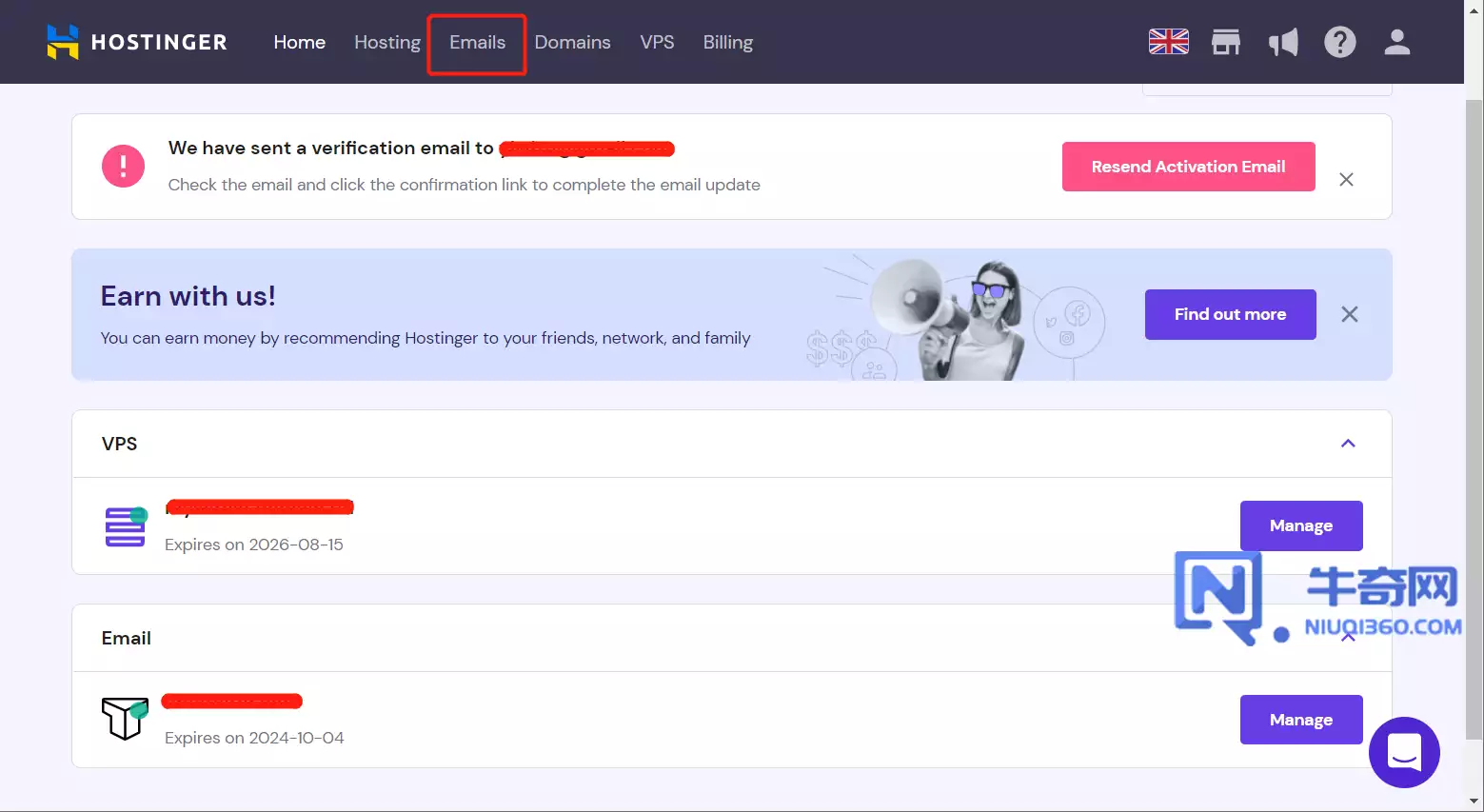Click the Hostinger logo
1484x812 pixels.
pos(137,42)
